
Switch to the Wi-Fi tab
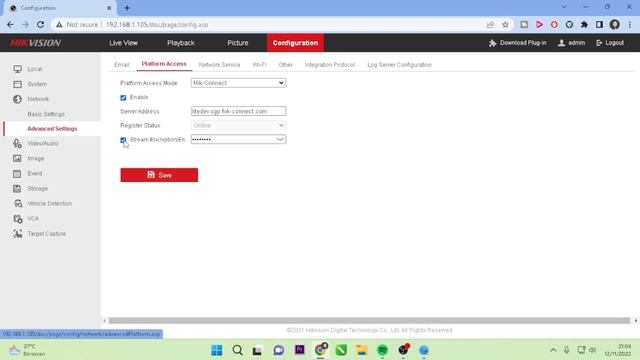[x=259, y=64]
